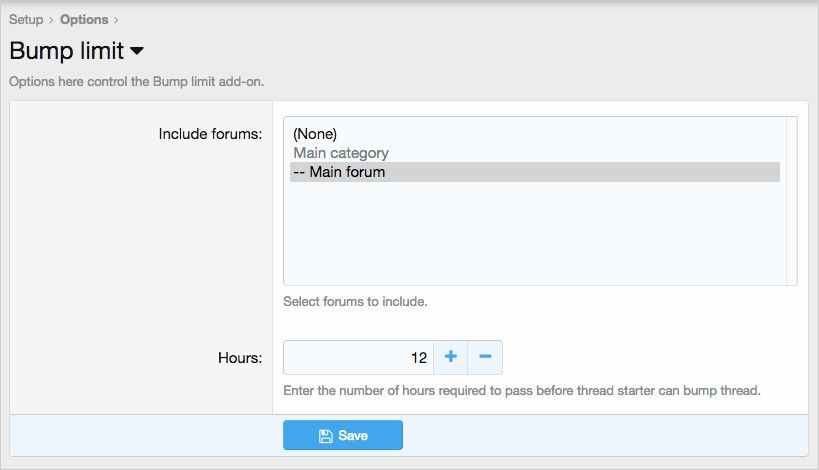Screen dimensions: 819x470
Task: Expand the Bump limit dropdown arrow
Action: tap(137, 50)
